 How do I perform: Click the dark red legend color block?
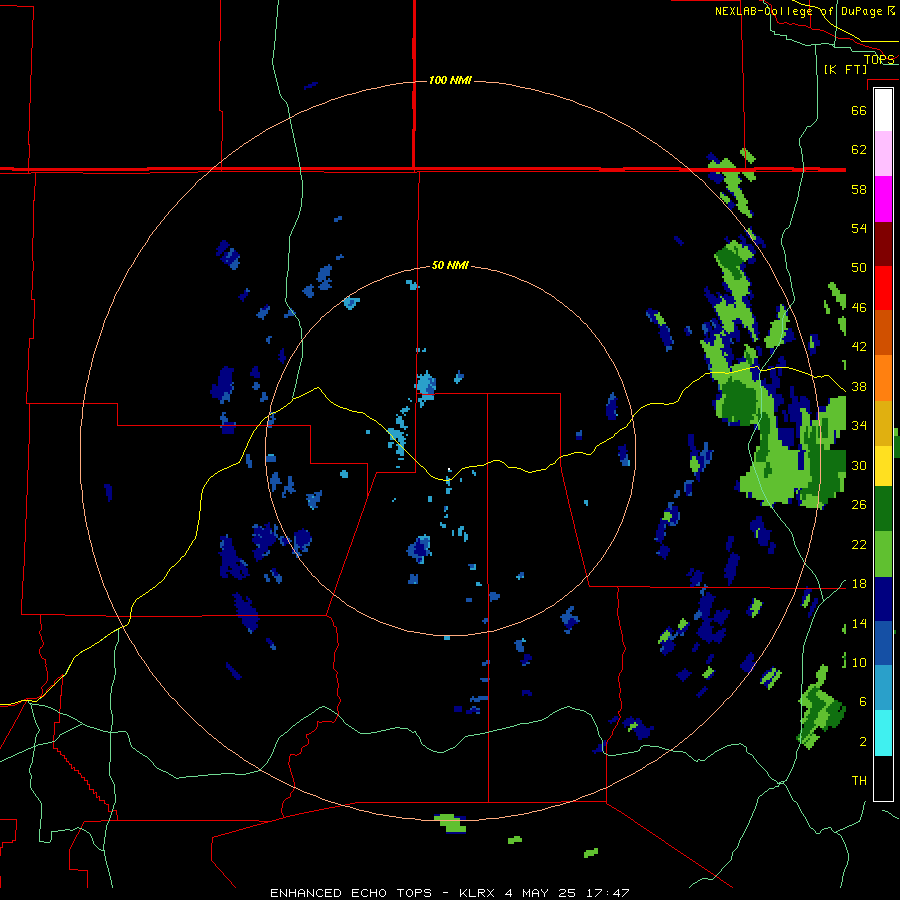point(883,243)
